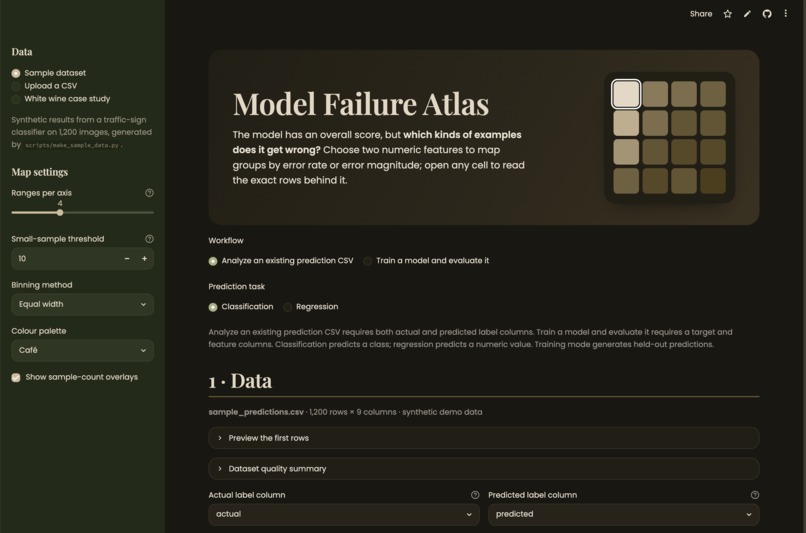Open the Colour palette dropdown

(82, 350)
